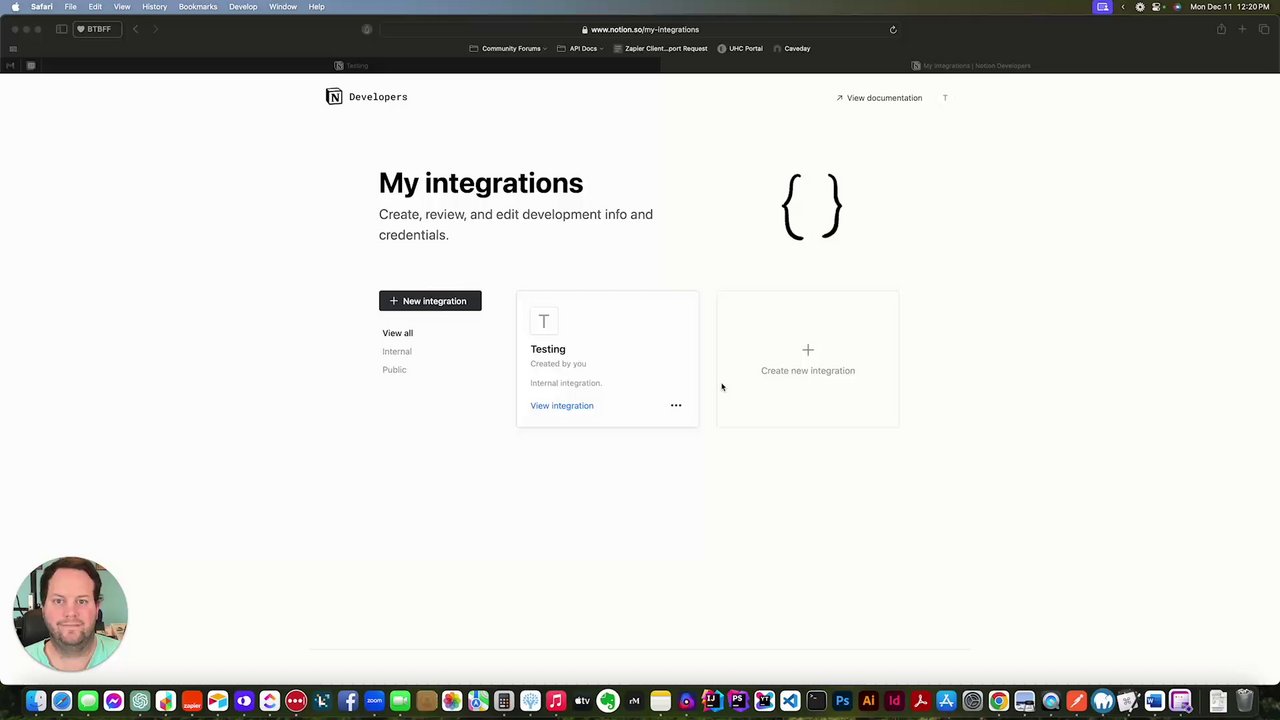Filter integrations by View all
1280x720 pixels.
tap(397, 333)
